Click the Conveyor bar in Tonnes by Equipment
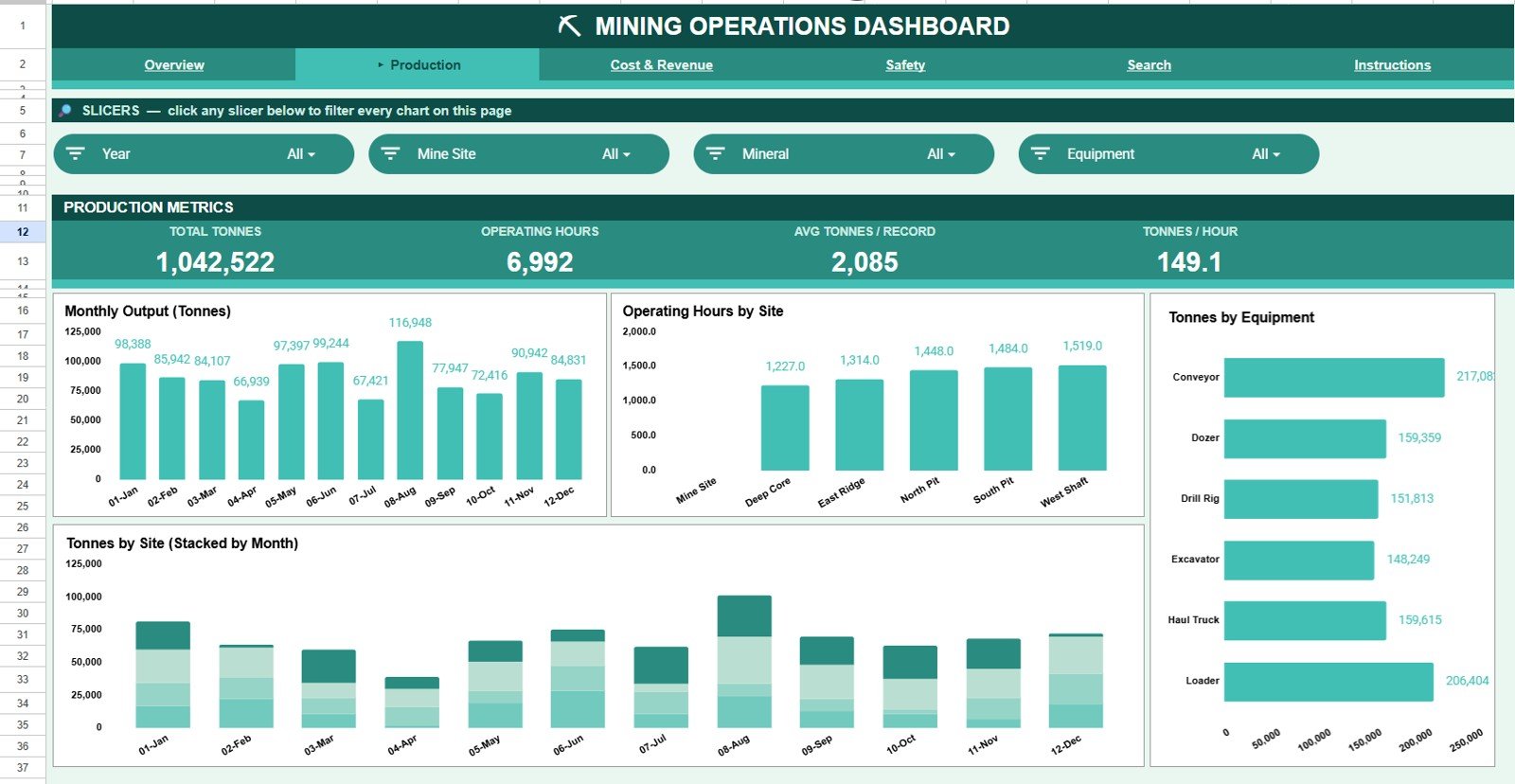Viewport: 1515px width, 784px height. pos(1334,377)
